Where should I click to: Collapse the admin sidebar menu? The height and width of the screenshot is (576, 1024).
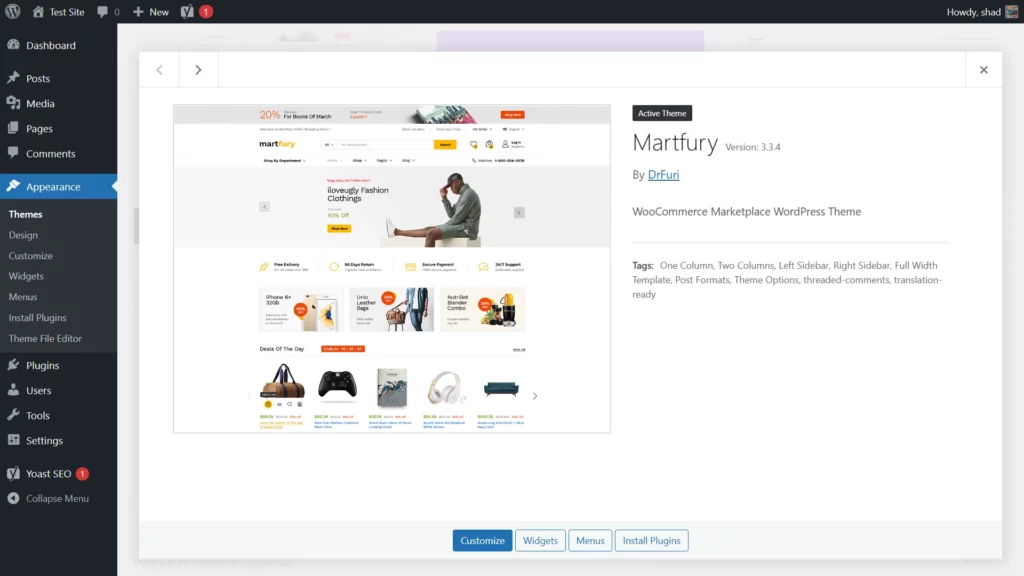coord(57,499)
